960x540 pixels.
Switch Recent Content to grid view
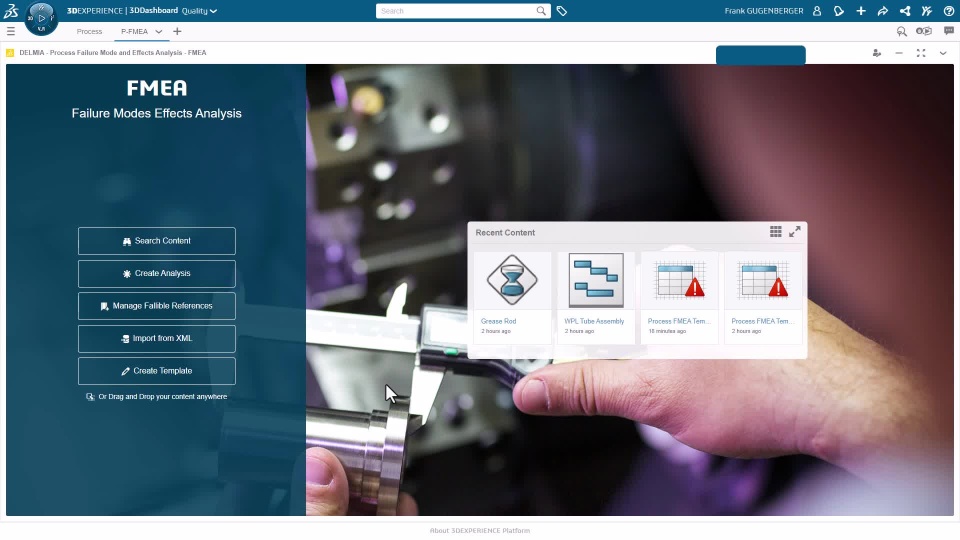[776, 231]
